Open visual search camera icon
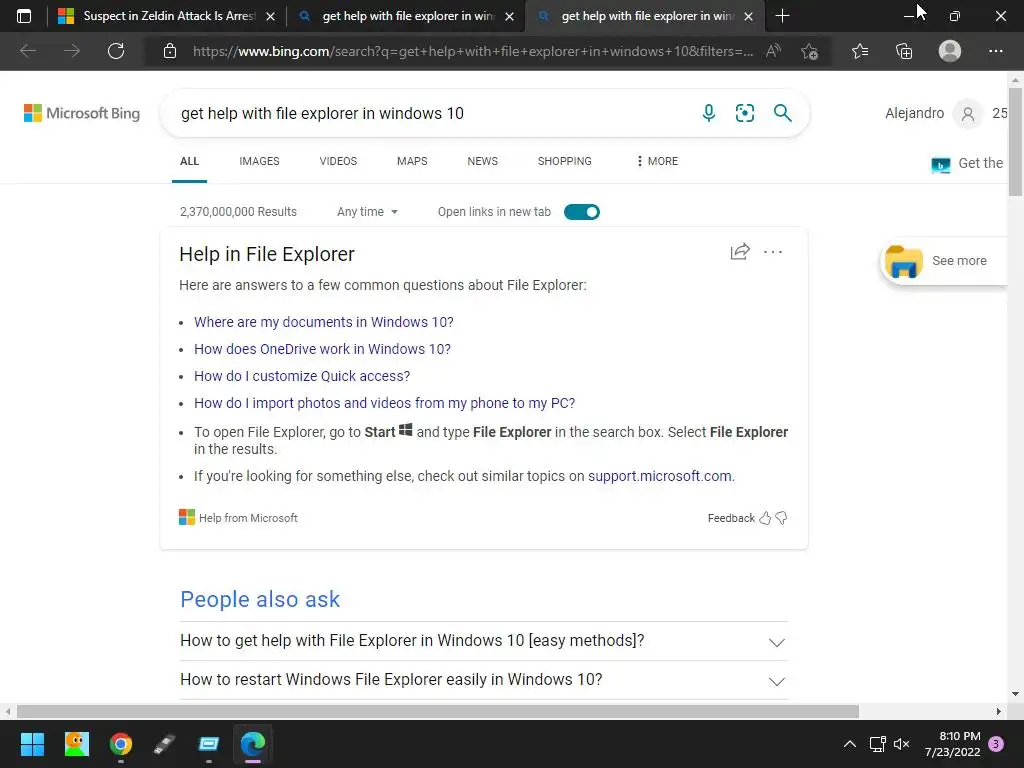Viewport: 1024px width, 768px height. [744, 113]
